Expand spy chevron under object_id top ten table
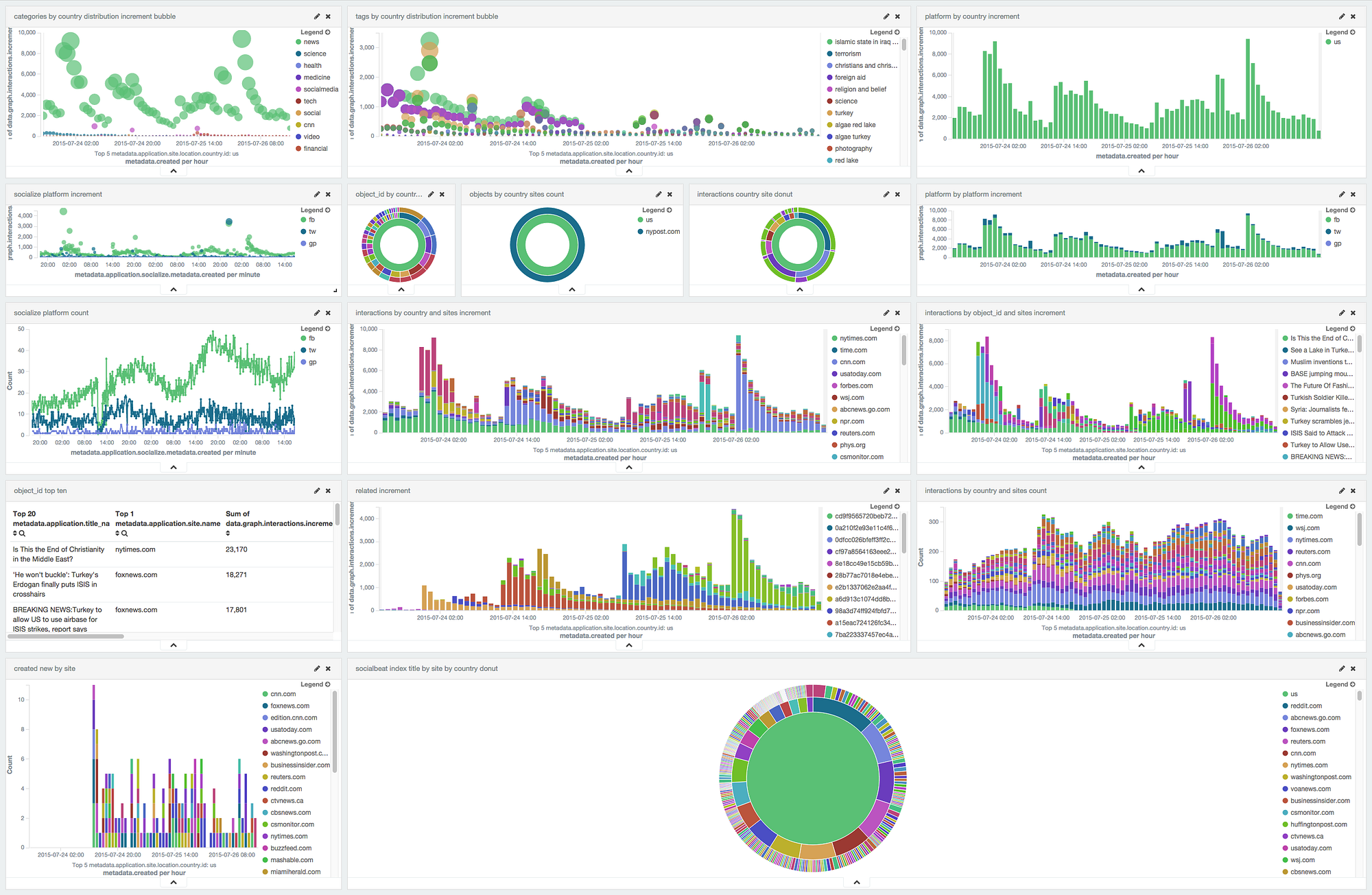1372x895 pixels. pyautogui.click(x=174, y=645)
